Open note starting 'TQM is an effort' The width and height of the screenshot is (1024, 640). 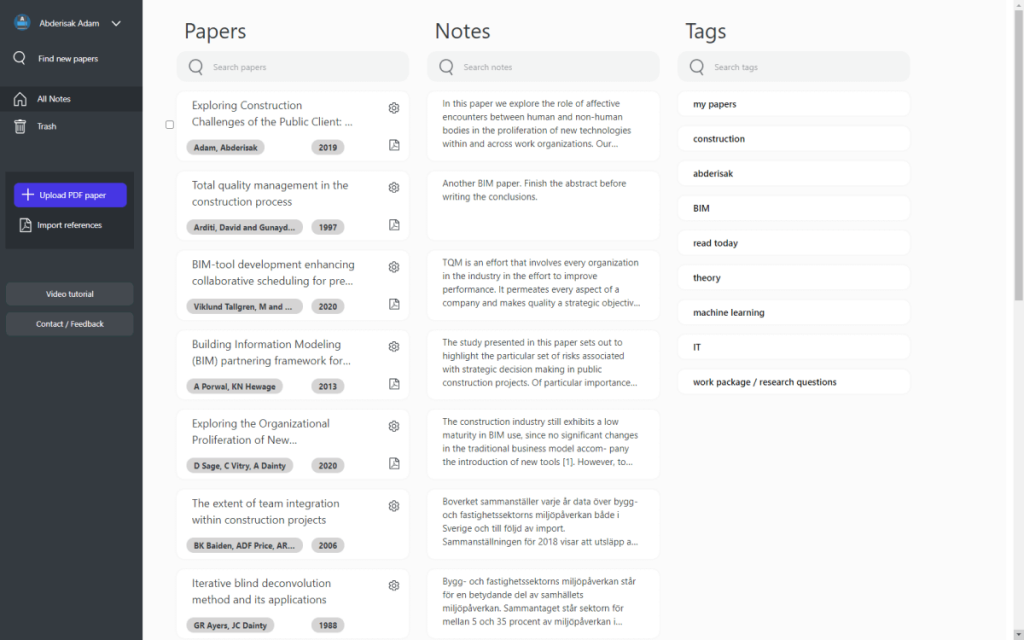(543, 285)
